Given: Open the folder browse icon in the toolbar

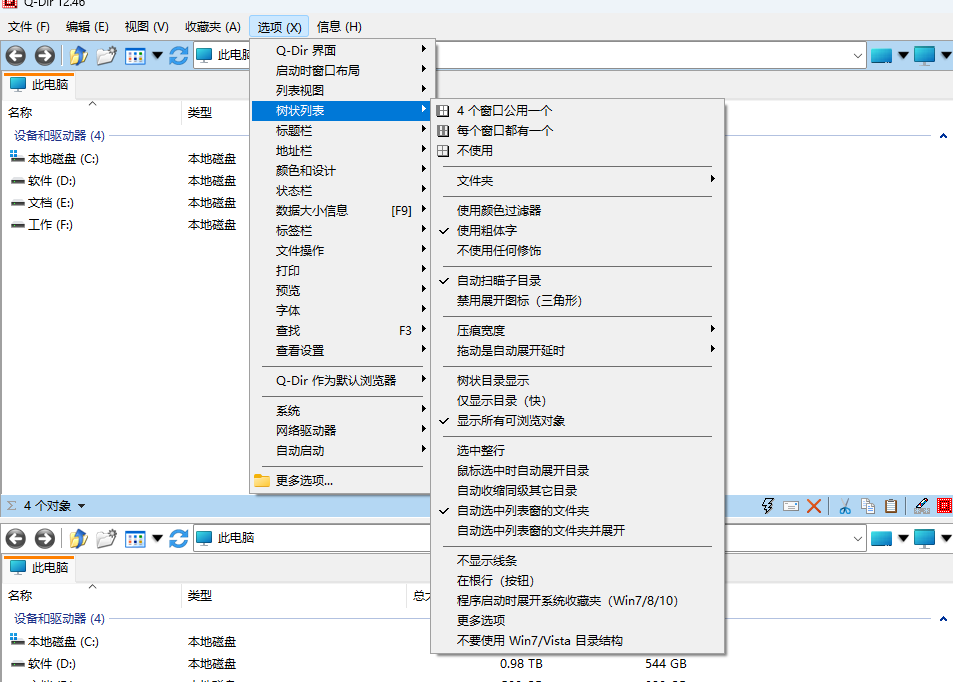Looking at the screenshot, I should pyautogui.click(x=105, y=56).
